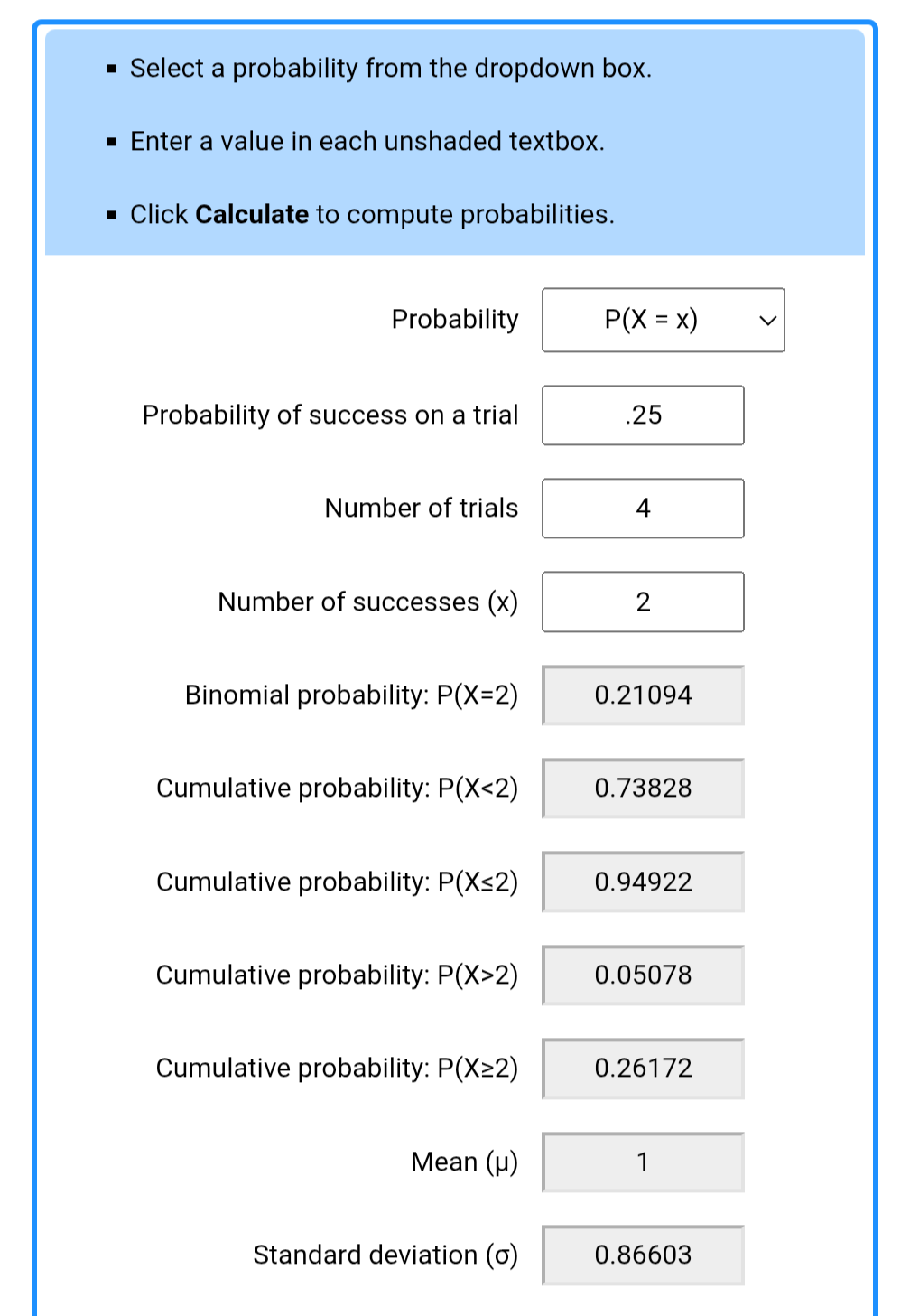Click the Number of successes (x) field
This screenshot has width=910, height=1316.
tap(643, 602)
